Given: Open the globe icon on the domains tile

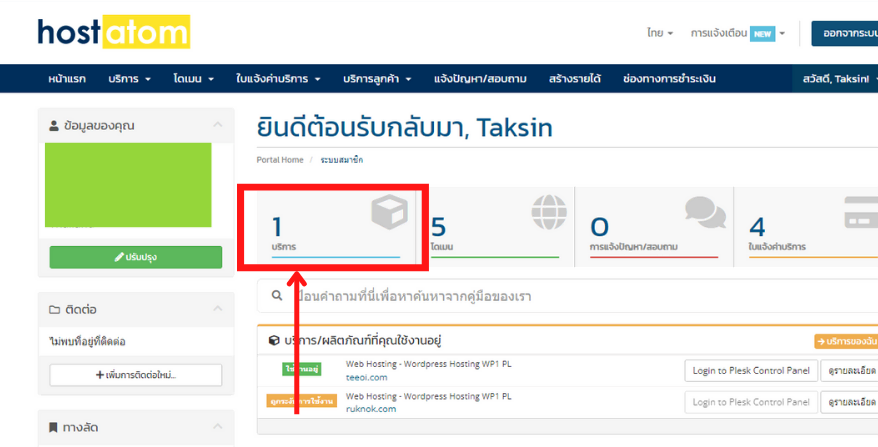Looking at the screenshot, I should pos(549,212).
